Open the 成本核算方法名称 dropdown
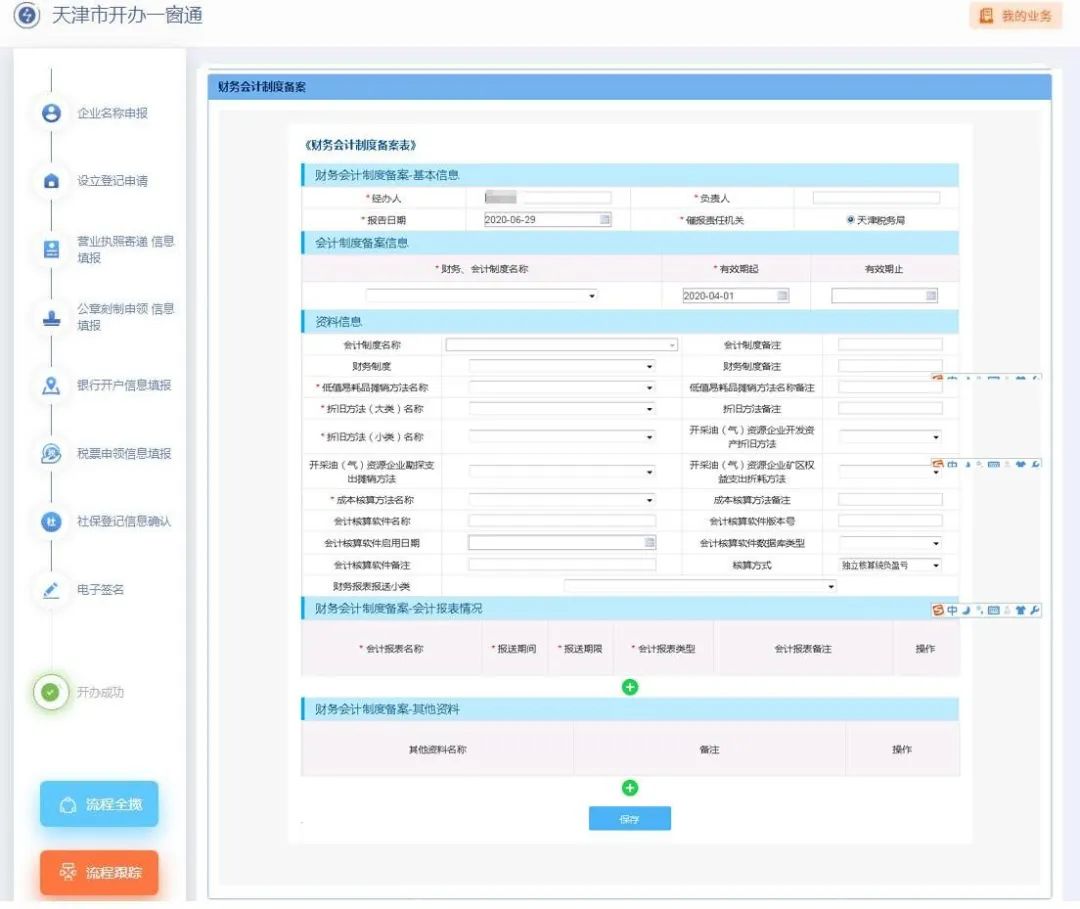 [x=561, y=500]
